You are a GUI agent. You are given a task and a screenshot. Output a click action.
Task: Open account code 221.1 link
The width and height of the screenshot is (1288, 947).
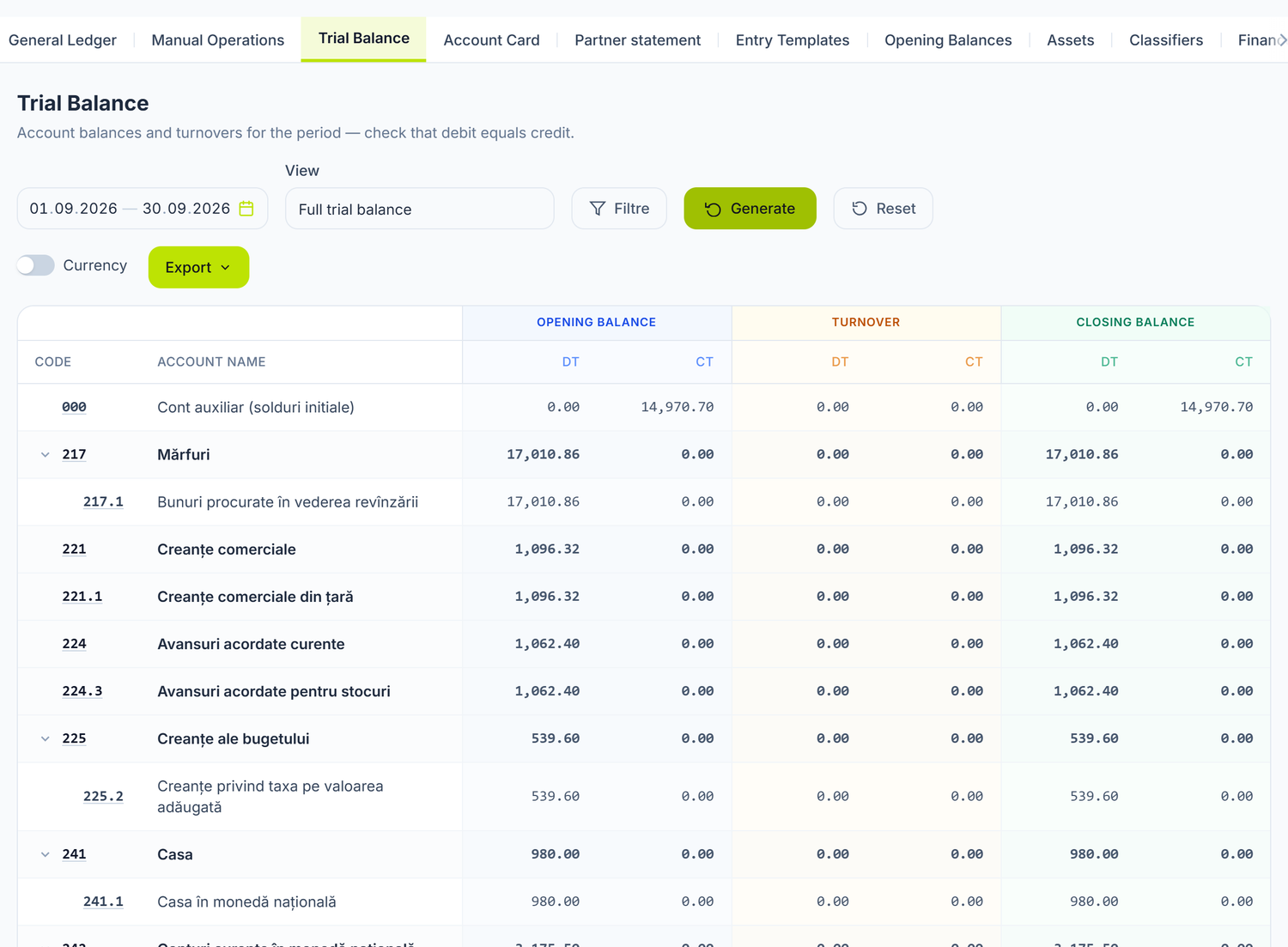tap(82, 597)
